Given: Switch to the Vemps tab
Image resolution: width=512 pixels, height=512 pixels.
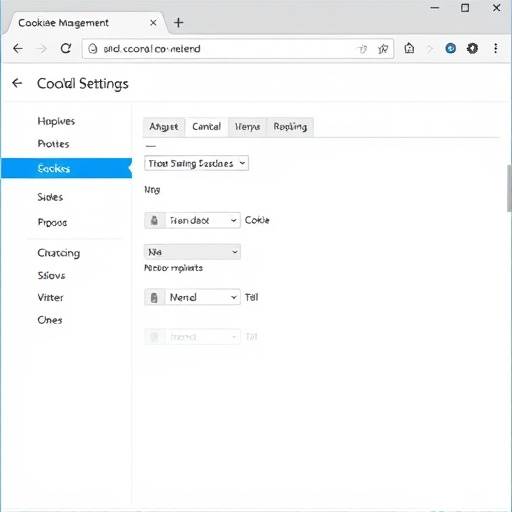Looking at the screenshot, I should tap(247, 127).
